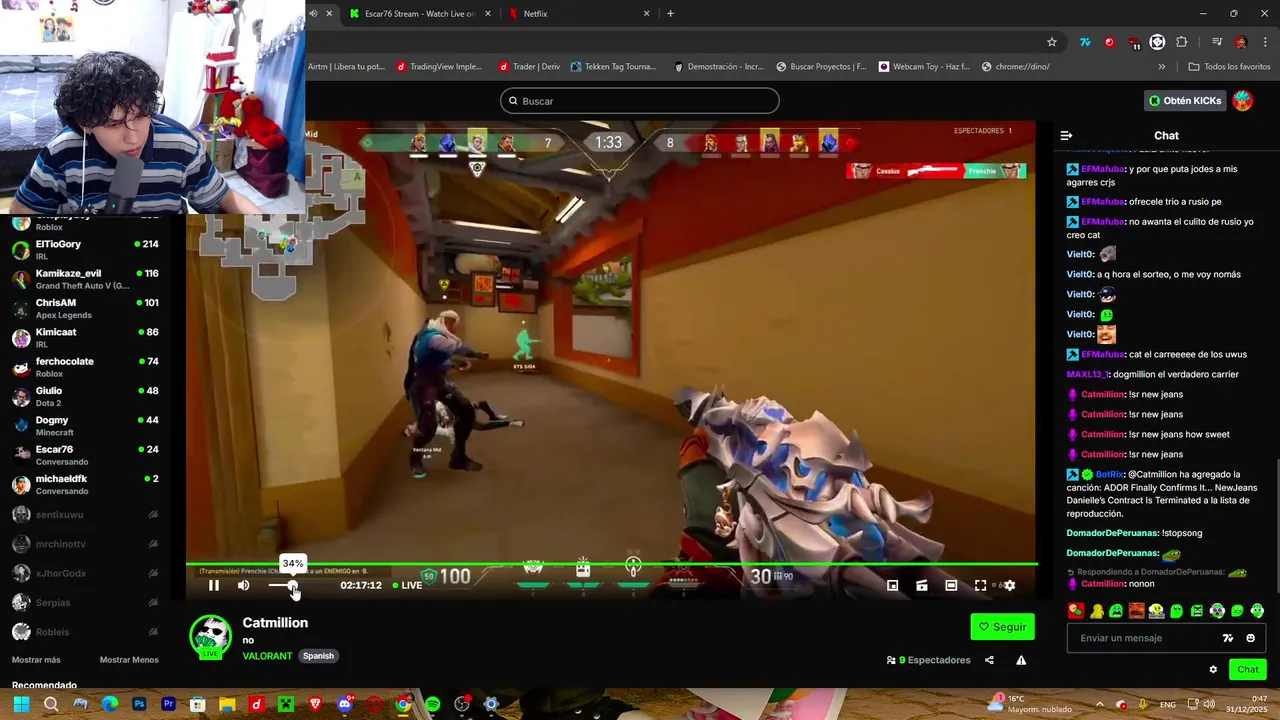Open Catmillion's channel avatar

210,637
